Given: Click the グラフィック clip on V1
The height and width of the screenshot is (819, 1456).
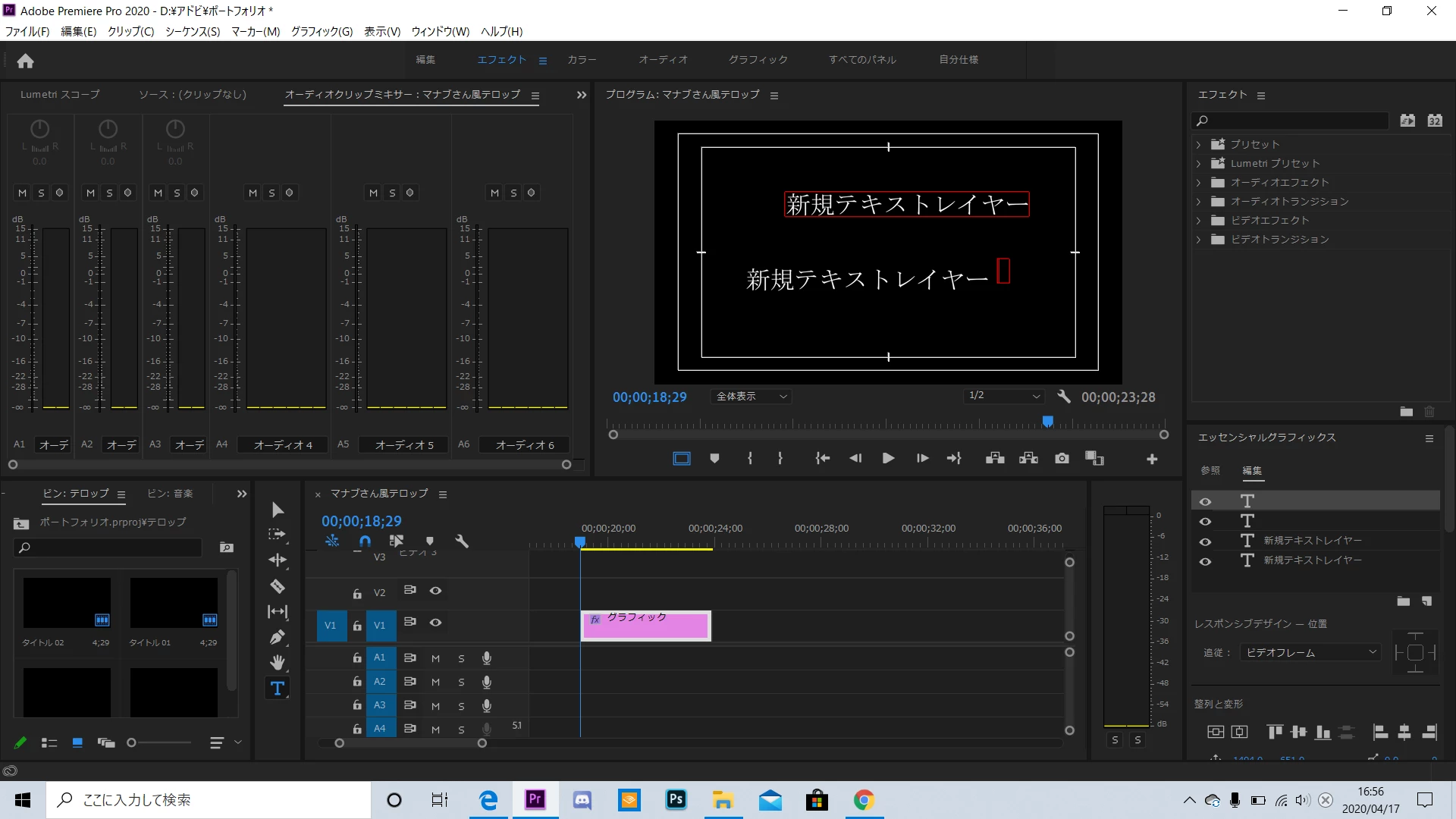Looking at the screenshot, I should pyautogui.click(x=645, y=626).
